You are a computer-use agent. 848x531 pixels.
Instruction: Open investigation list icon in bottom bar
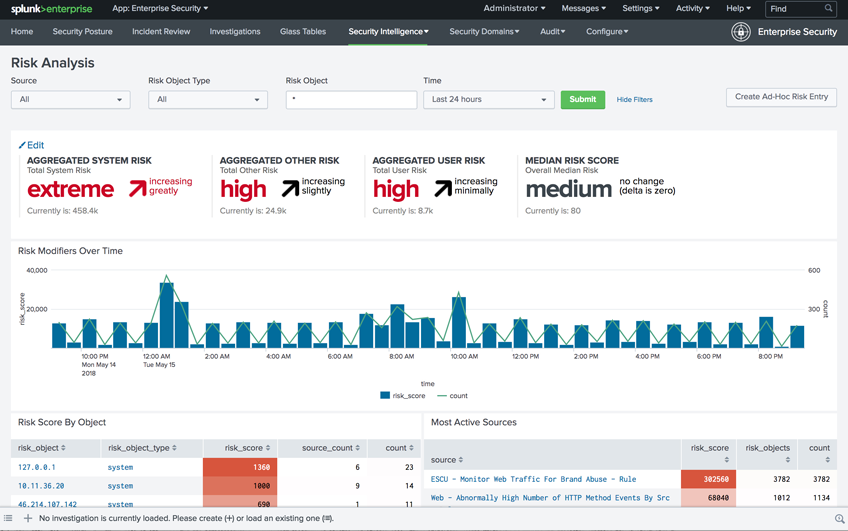[x=9, y=519]
